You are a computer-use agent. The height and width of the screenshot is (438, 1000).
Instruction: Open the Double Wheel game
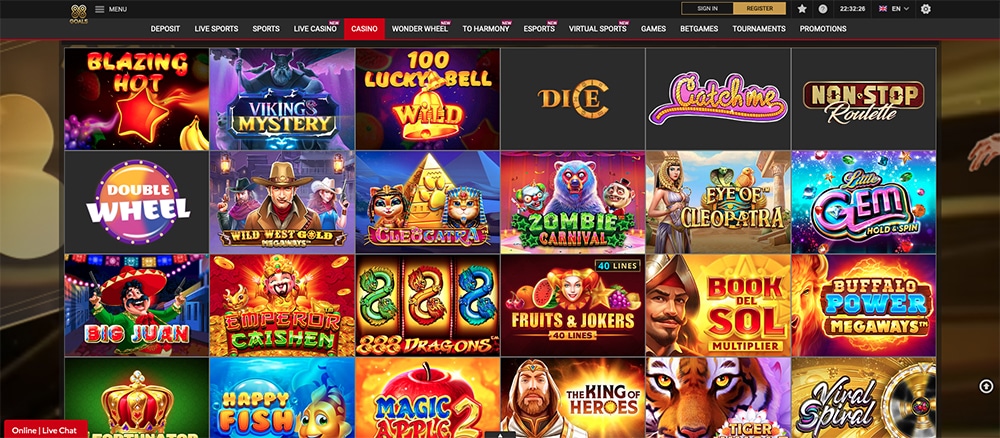(x=136, y=202)
